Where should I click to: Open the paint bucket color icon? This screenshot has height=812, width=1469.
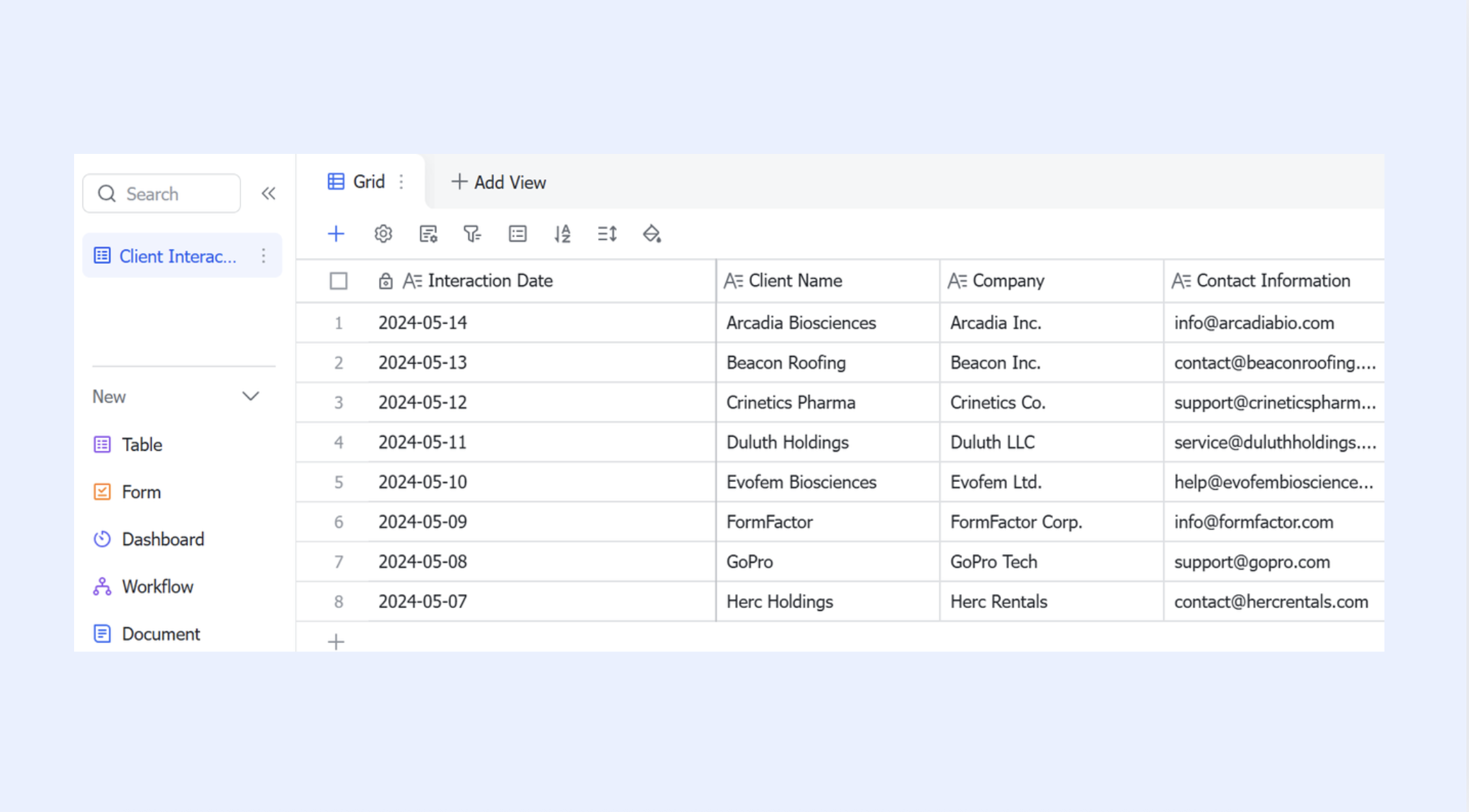click(652, 234)
